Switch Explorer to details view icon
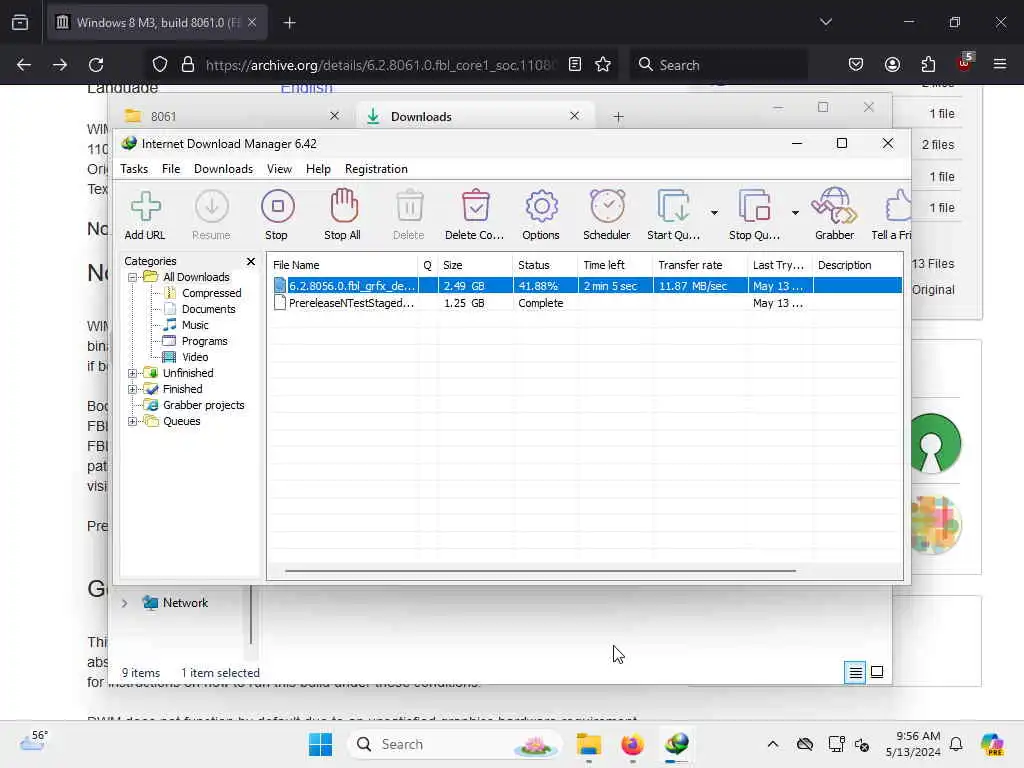 (x=855, y=672)
